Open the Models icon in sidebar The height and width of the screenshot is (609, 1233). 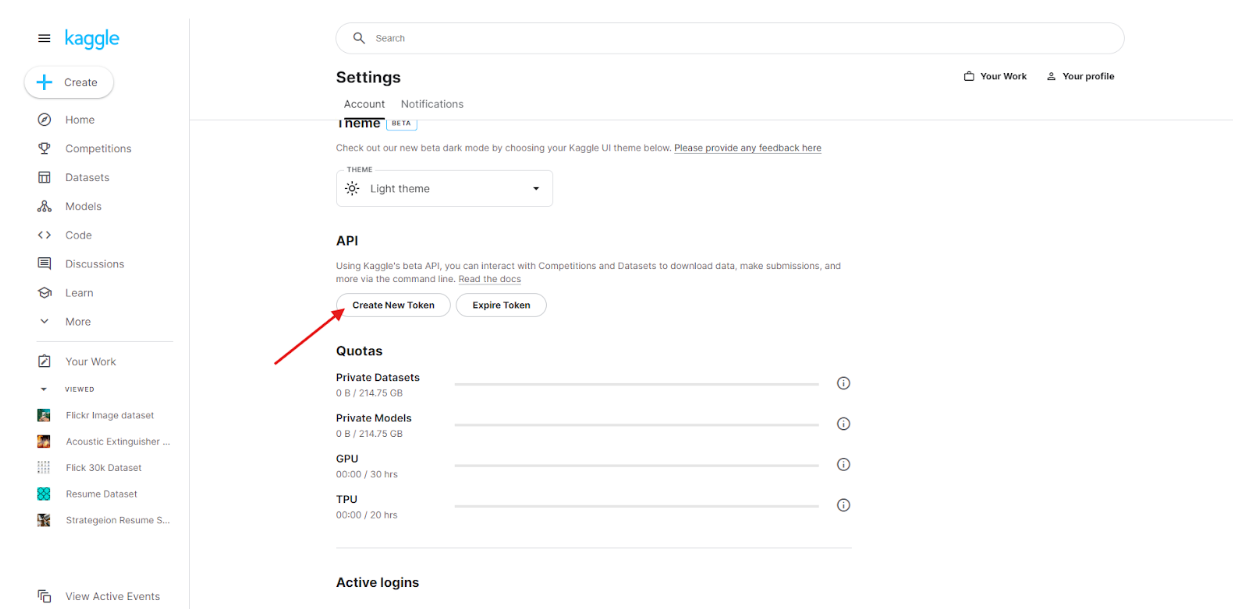(44, 207)
